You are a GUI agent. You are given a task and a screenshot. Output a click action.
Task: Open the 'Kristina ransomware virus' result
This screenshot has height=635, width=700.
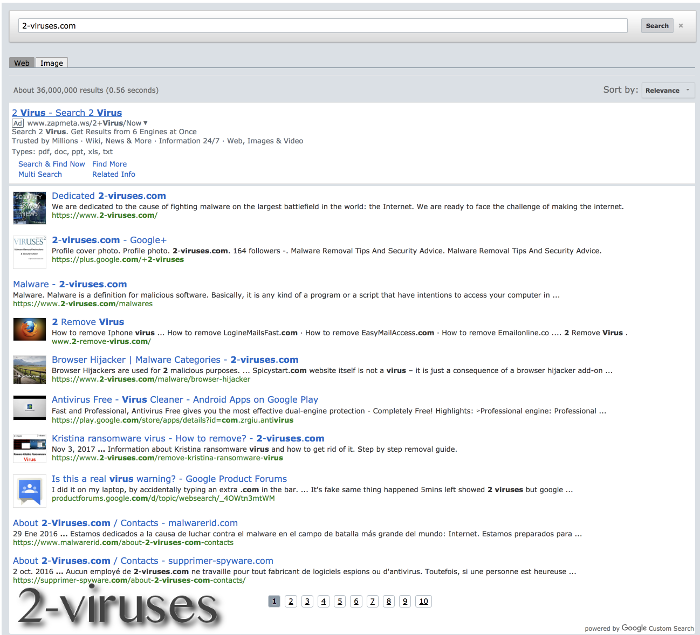[188, 438]
